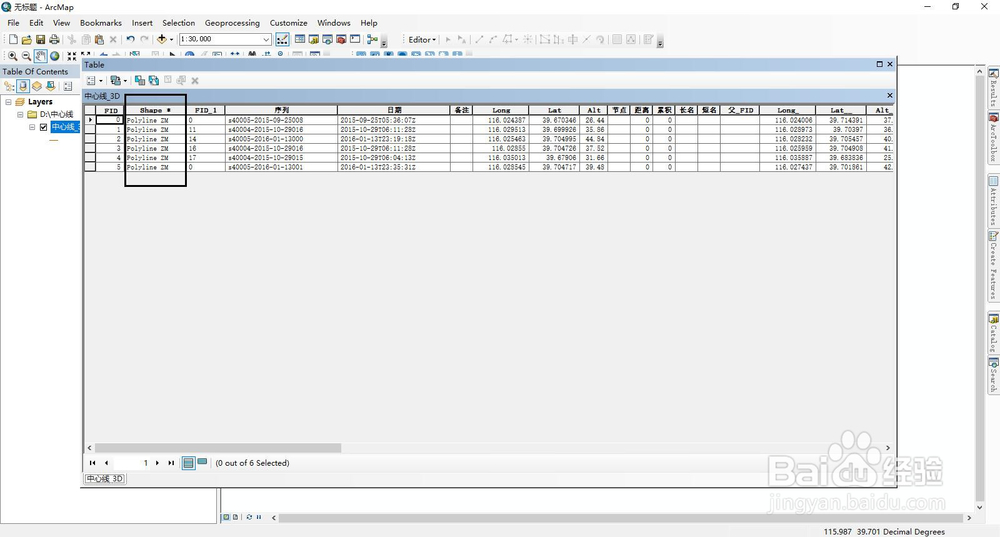The image size is (1000, 537).
Task: Select the Zoom In tool
Action: (12, 56)
